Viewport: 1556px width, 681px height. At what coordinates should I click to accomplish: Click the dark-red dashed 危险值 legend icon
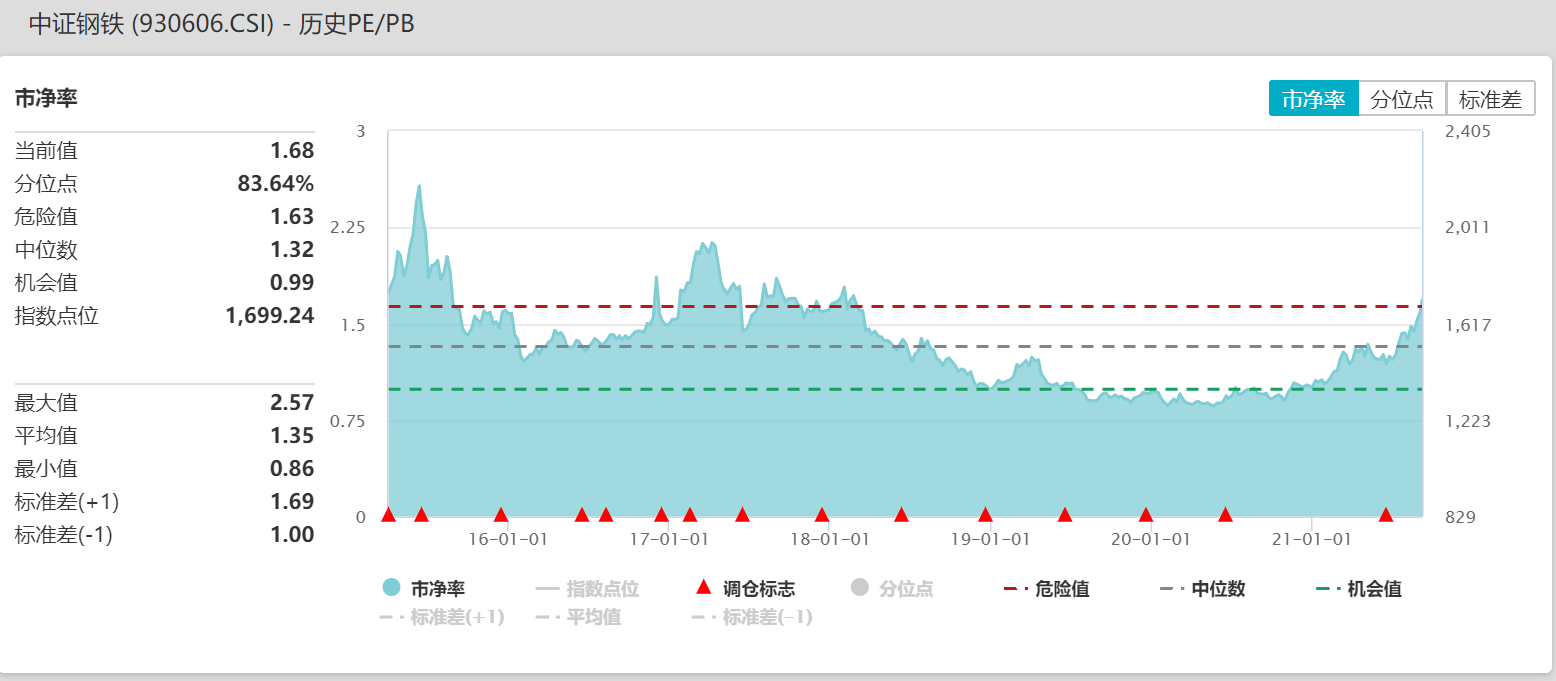point(1013,588)
